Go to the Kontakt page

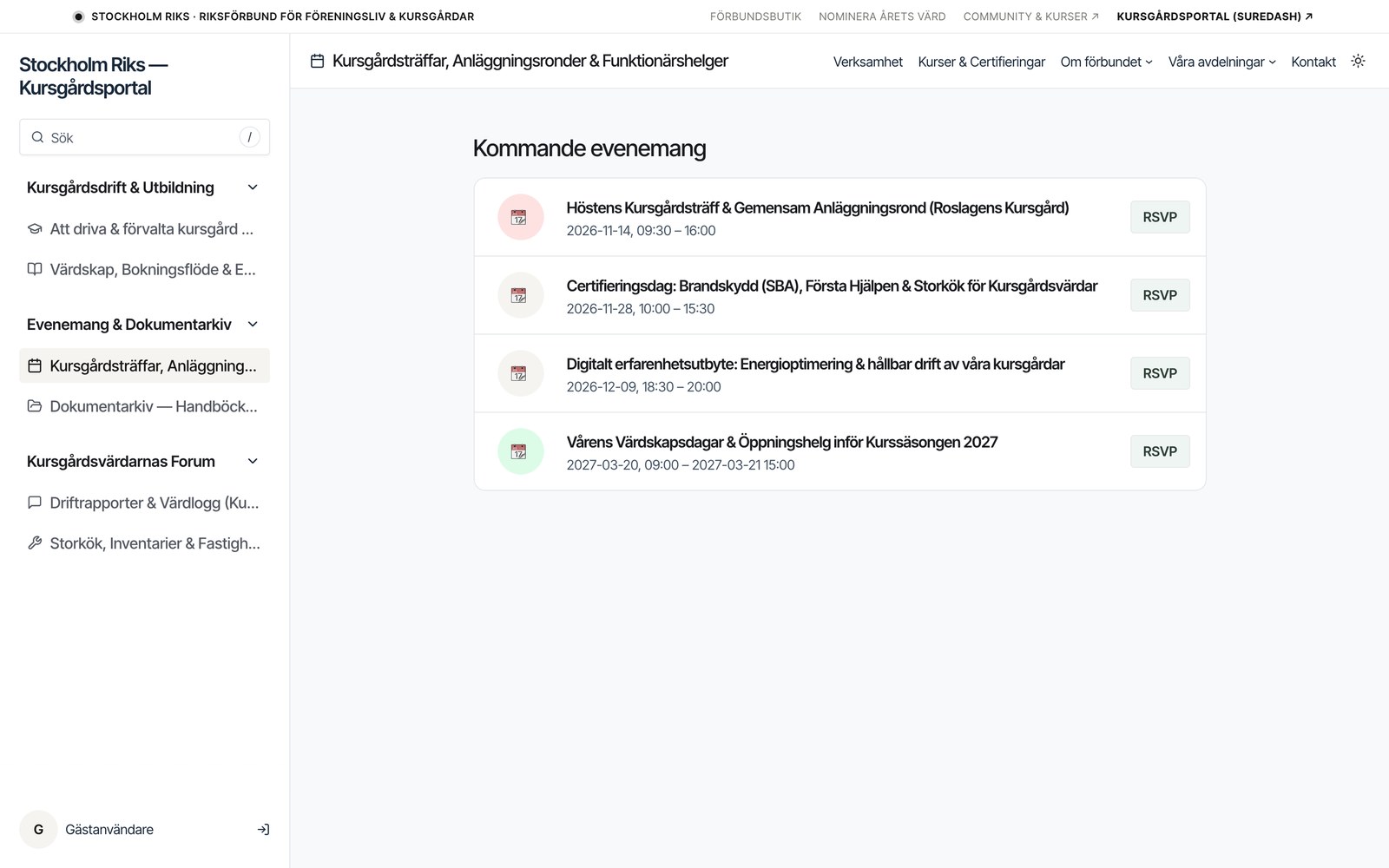coord(1313,62)
